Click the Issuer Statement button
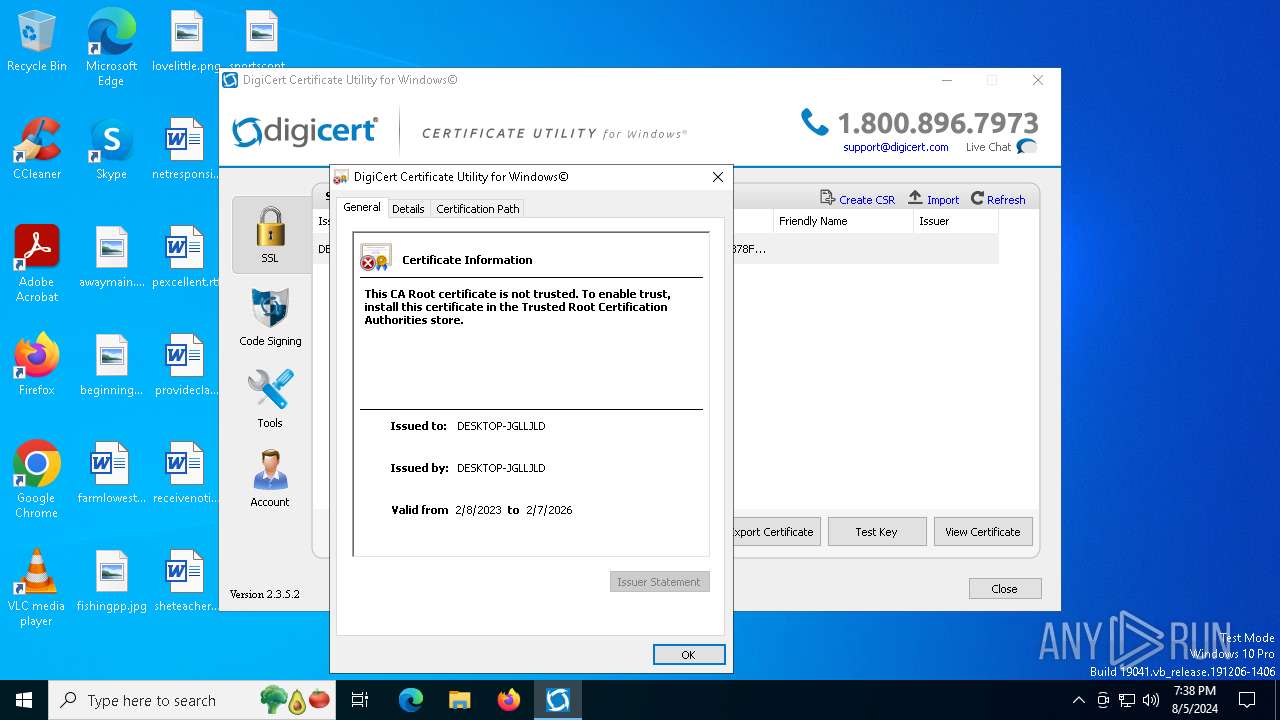The height and width of the screenshot is (720, 1280). 659,582
